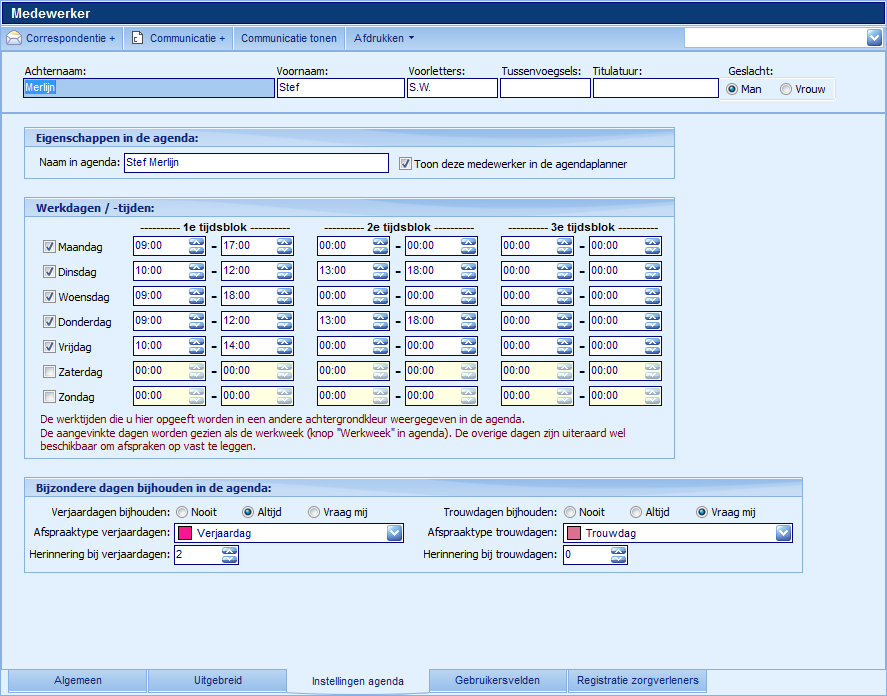Switch to the Algemeen tab
The height and width of the screenshot is (696, 887).
click(77, 680)
